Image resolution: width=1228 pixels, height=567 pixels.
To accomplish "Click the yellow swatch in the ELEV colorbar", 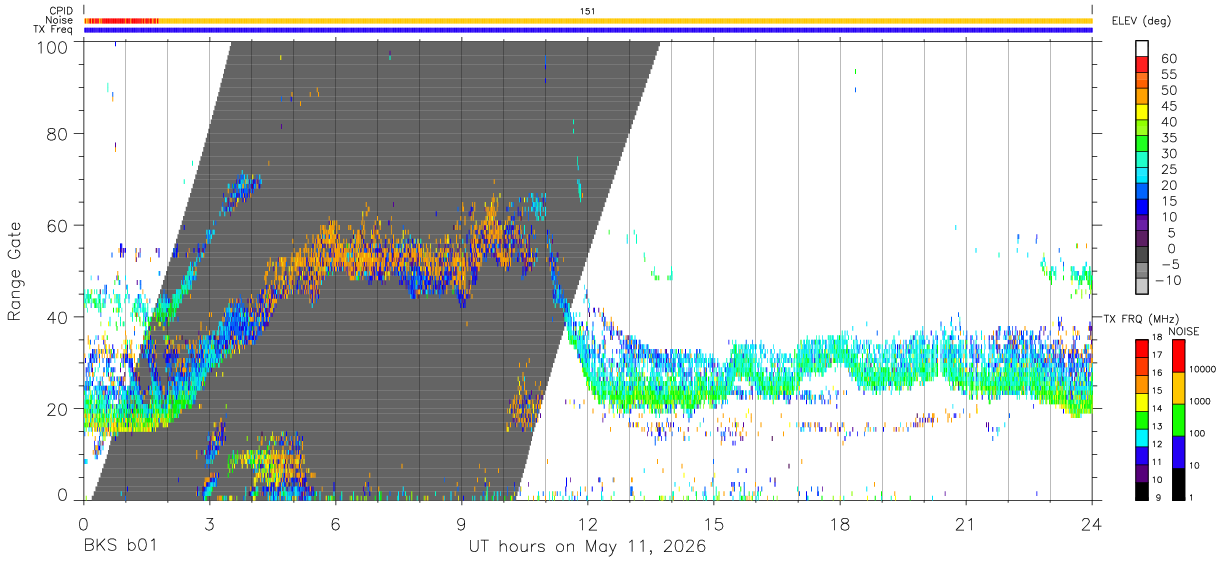I will (x=1143, y=113).
